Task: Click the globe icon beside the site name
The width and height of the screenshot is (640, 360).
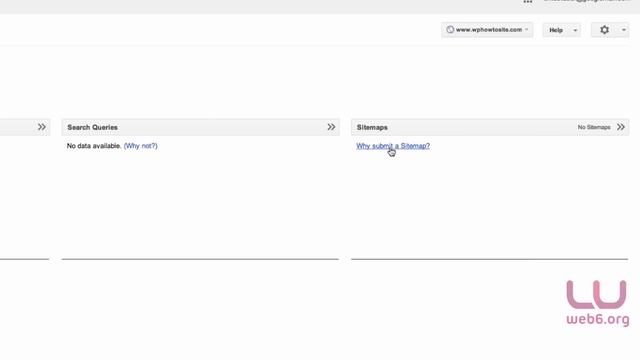Action: pos(450,29)
